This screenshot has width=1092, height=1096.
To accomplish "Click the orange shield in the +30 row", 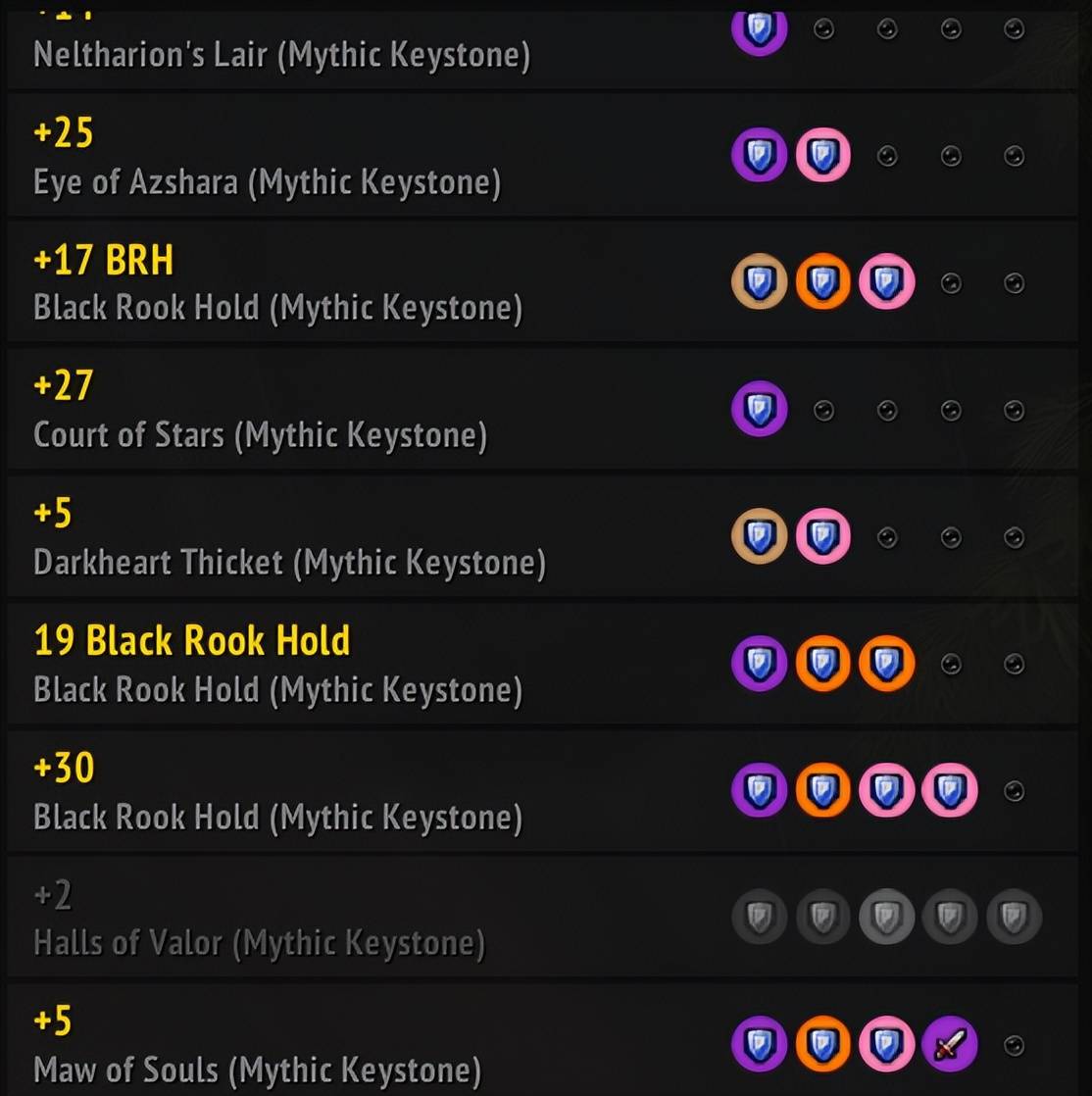I will coord(822,790).
